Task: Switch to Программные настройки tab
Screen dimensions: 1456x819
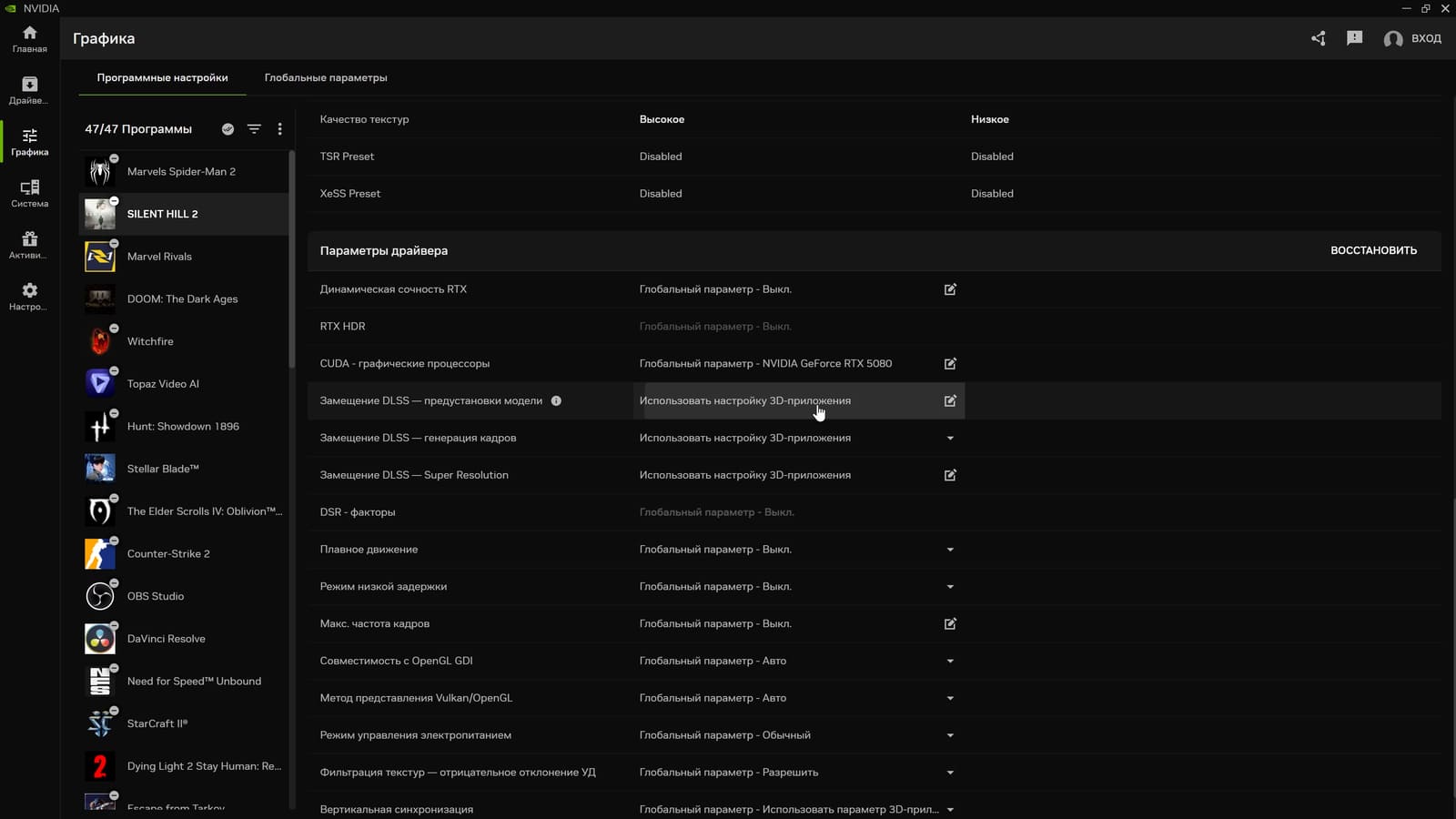Action: 163,77
